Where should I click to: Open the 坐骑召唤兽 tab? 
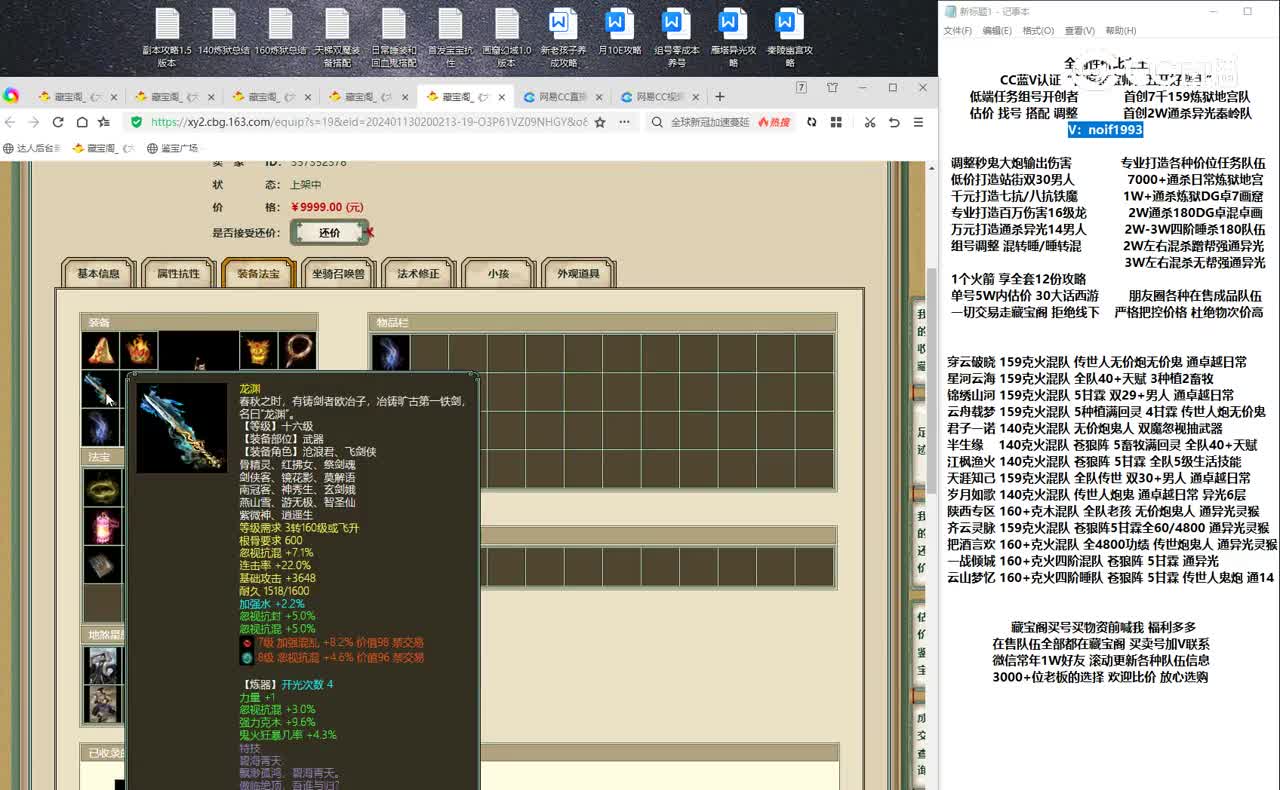[x=338, y=273]
